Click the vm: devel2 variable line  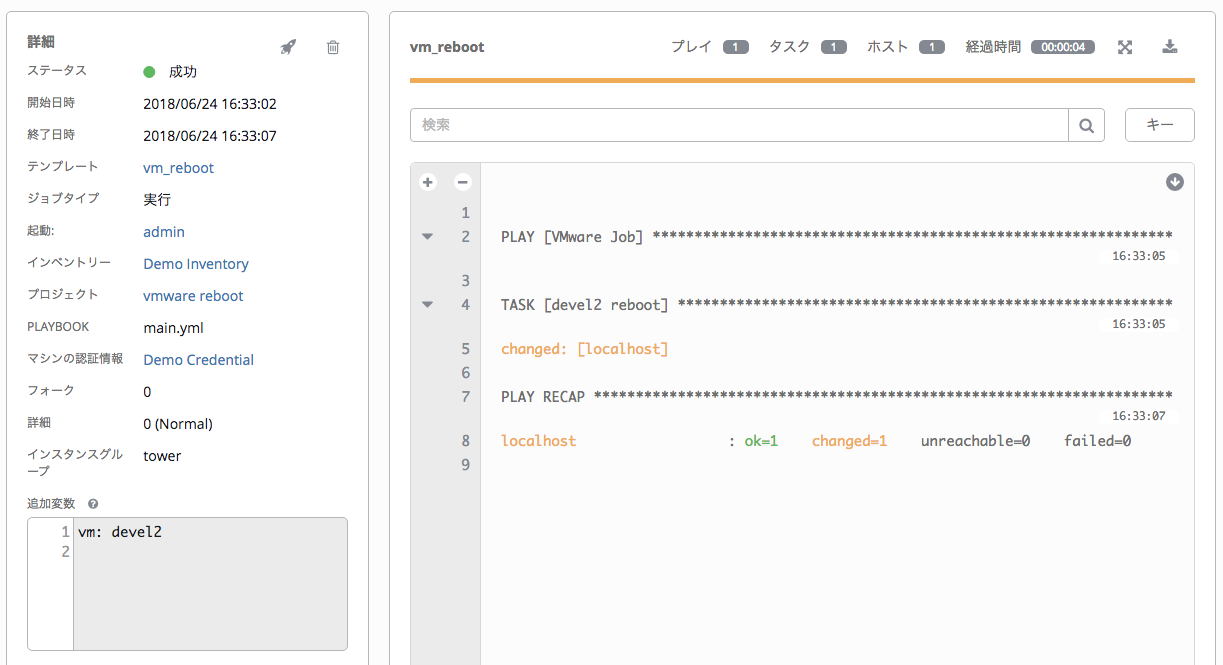120,532
